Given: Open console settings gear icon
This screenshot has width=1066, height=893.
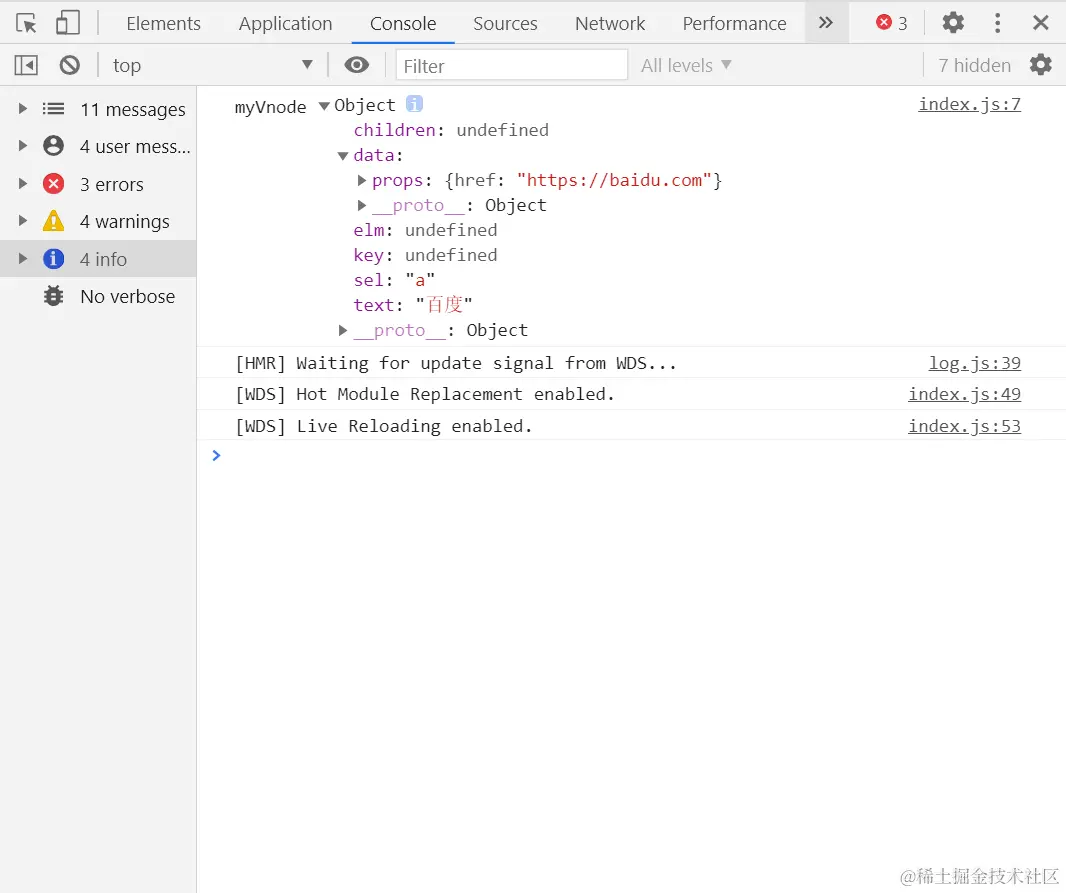Looking at the screenshot, I should pos(1041,65).
